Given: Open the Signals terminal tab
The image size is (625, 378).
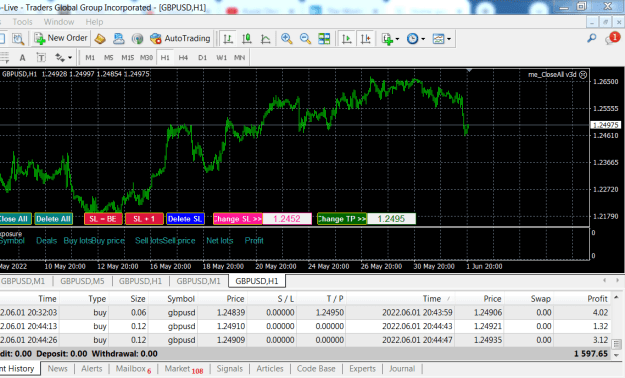Looking at the screenshot, I should point(230,369).
